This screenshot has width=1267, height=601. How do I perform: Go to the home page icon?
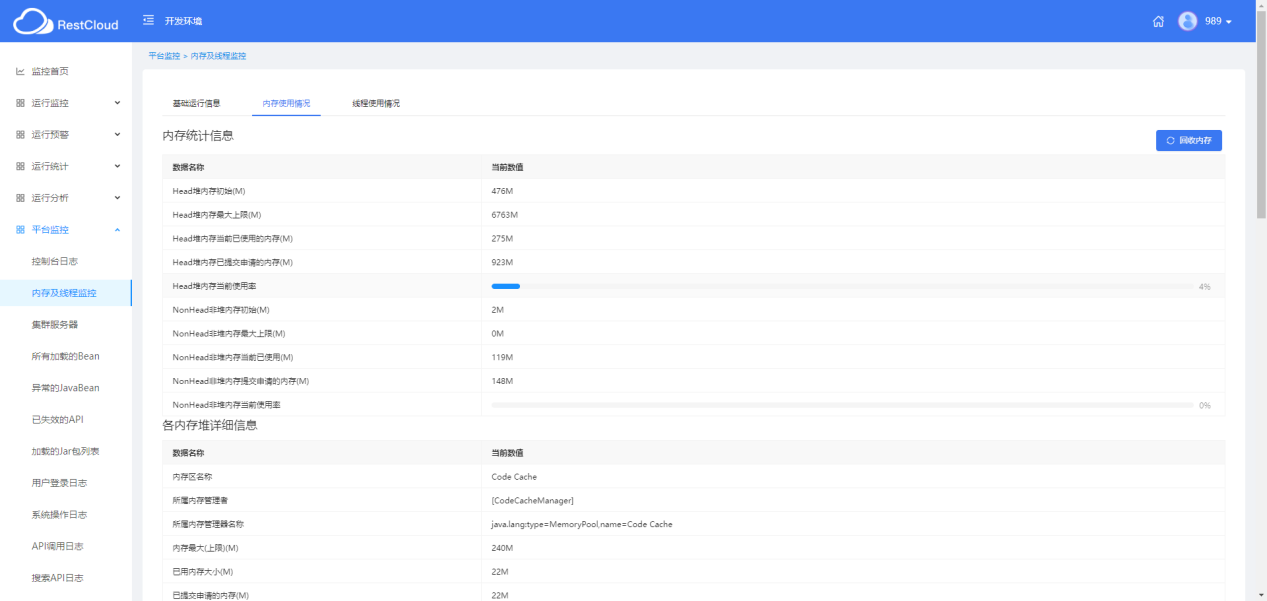[x=1158, y=21]
